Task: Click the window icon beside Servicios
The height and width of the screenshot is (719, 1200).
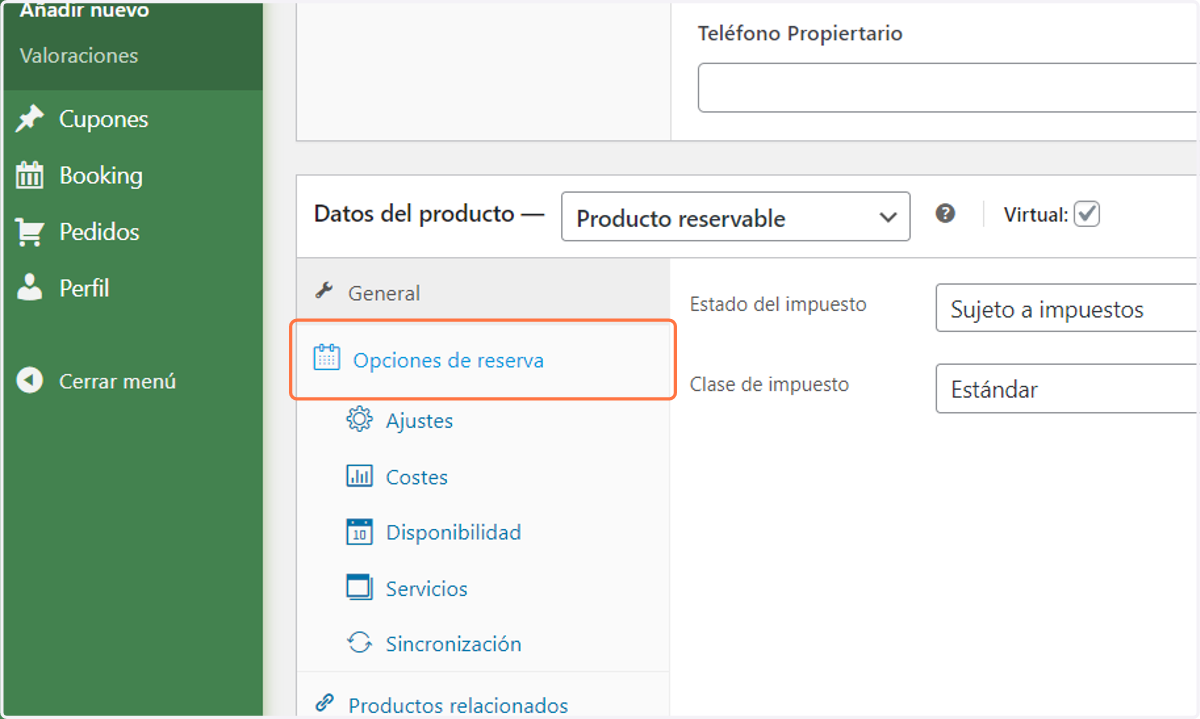Action: tap(359, 587)
